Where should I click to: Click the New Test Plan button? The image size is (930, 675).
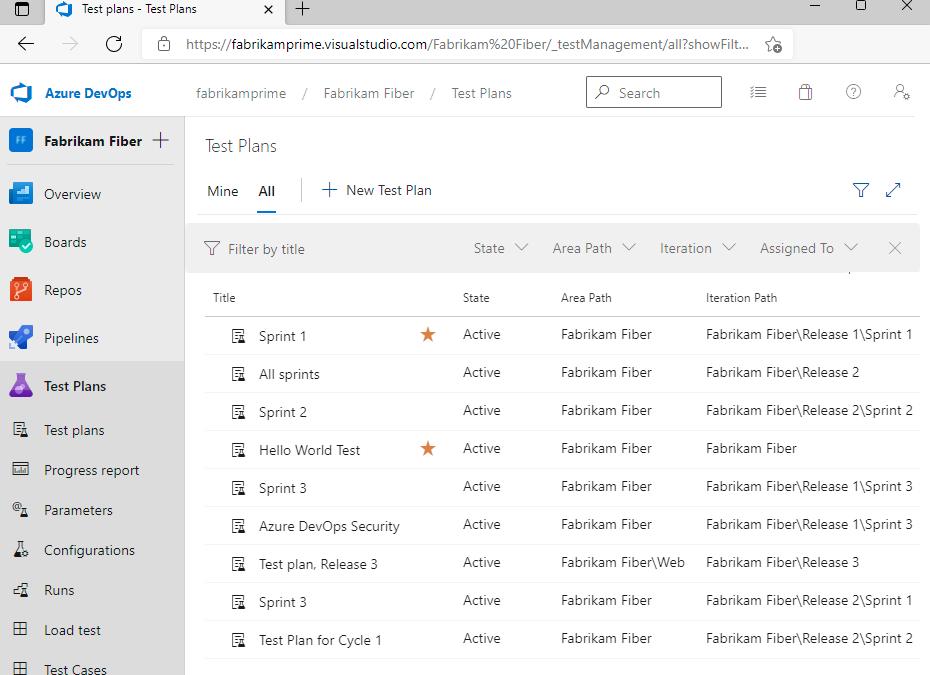[377, 190]
